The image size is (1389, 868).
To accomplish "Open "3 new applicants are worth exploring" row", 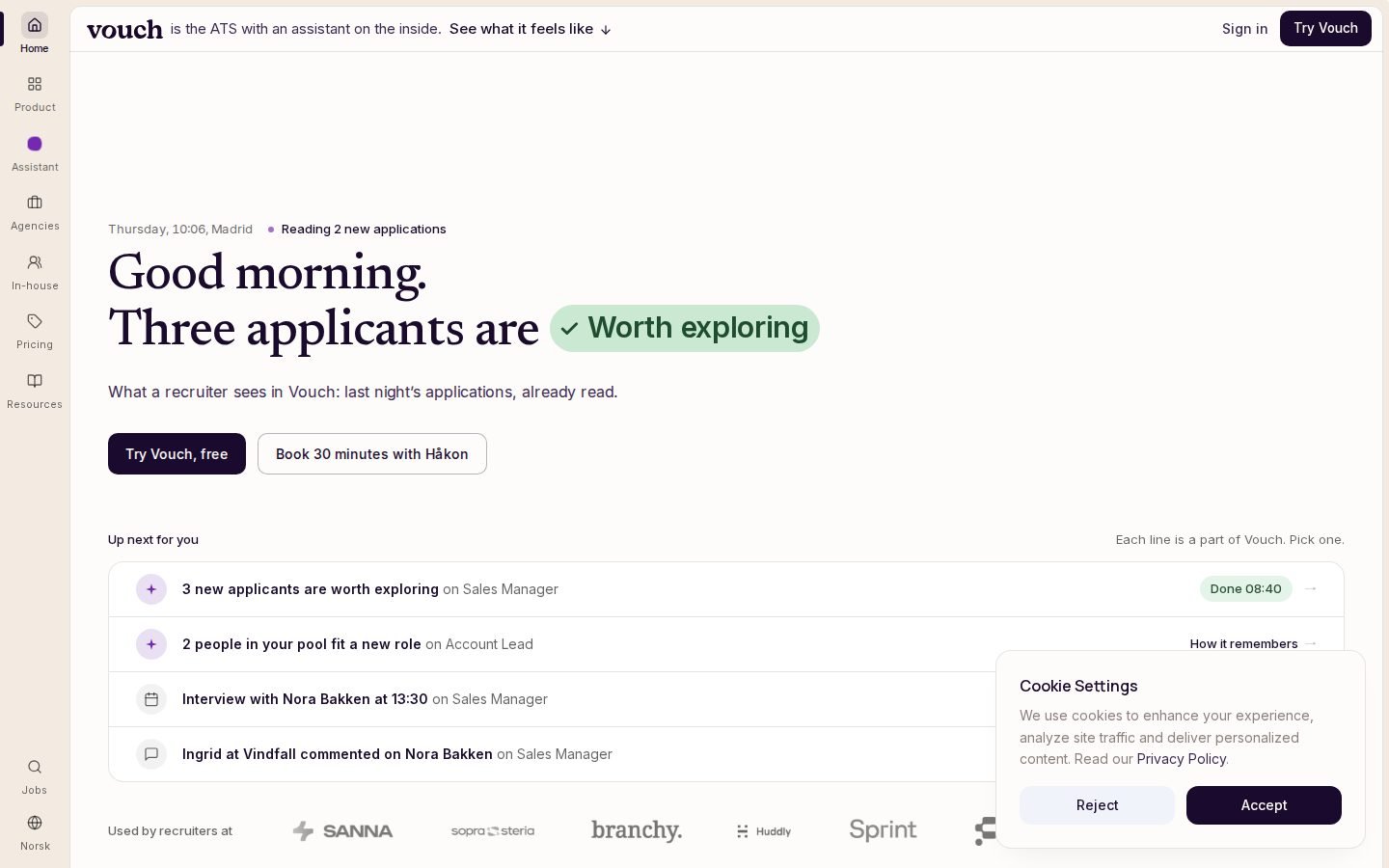I will click(x=725, y=589).
